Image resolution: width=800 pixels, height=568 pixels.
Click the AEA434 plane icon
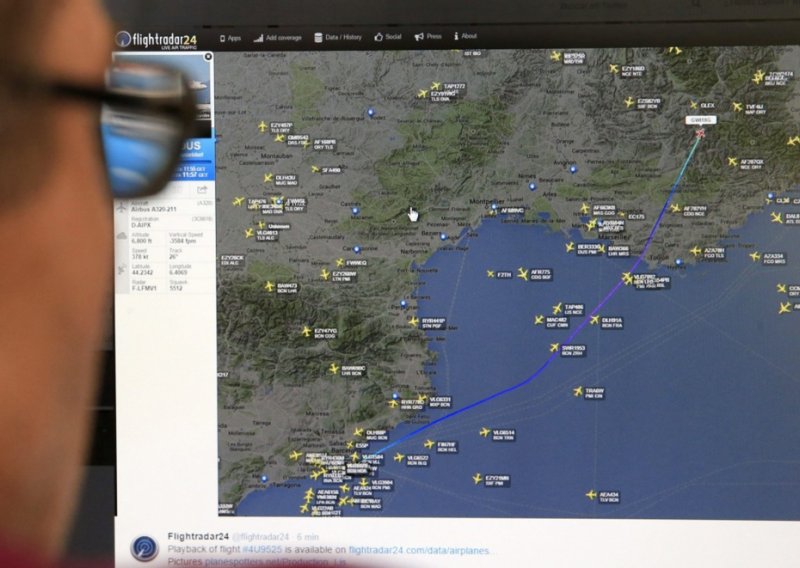[x=591, y=494]
